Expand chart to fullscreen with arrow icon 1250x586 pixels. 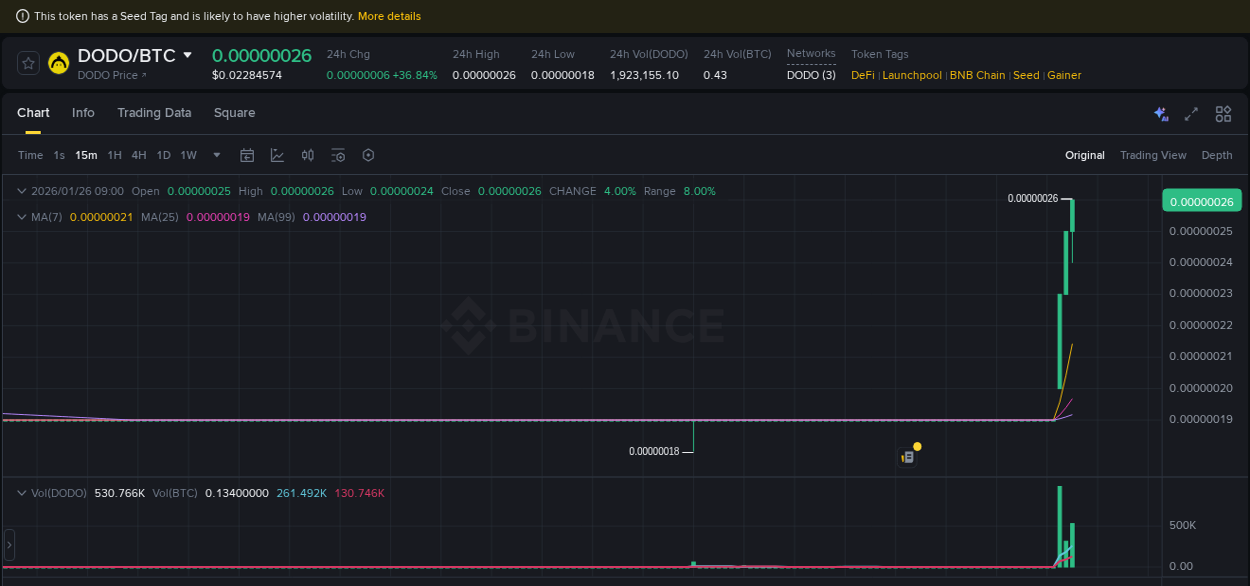(x=1191, y=114)
